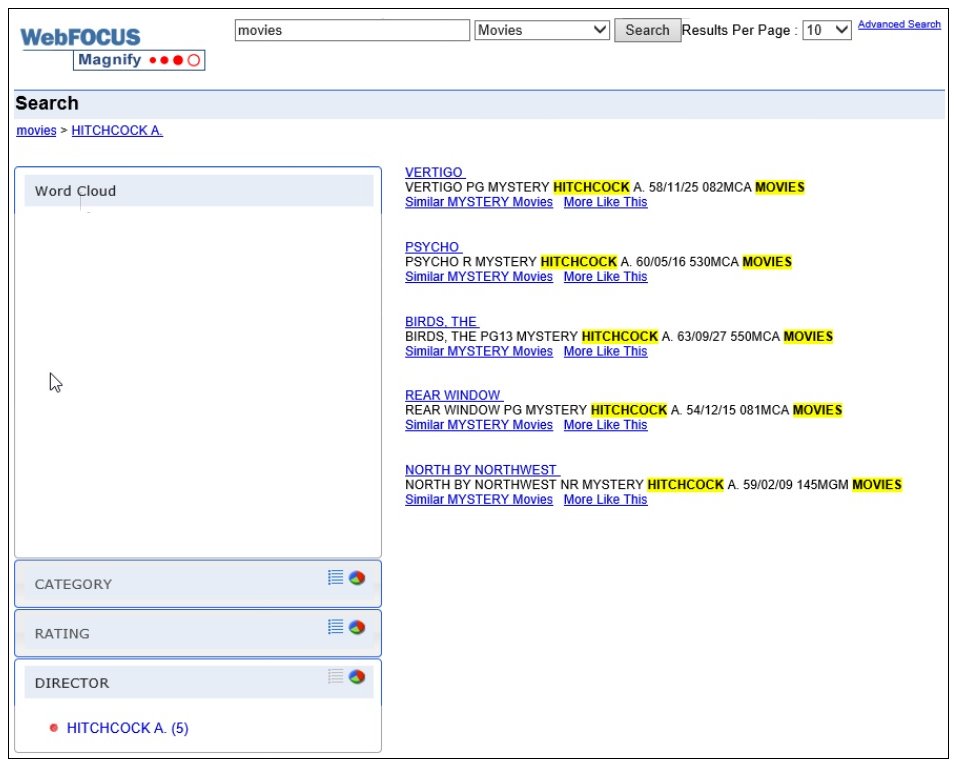Click the list view icon in RATING panel
The image size is (956, 766).
click(335, 627)
